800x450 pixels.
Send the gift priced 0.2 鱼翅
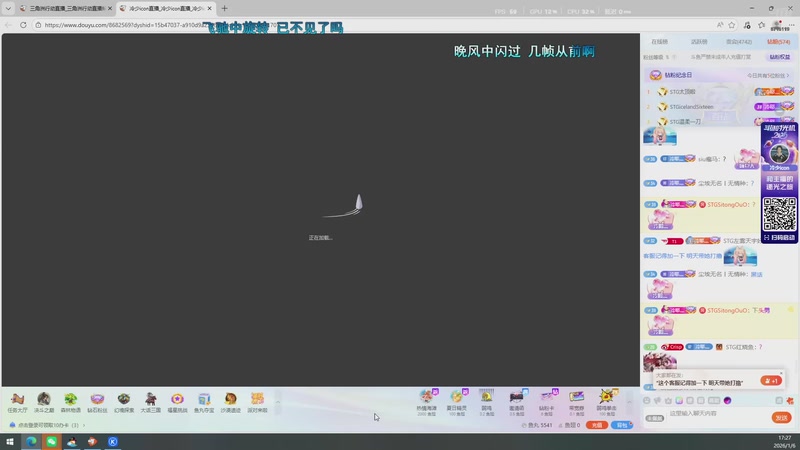tap(487, 403)
